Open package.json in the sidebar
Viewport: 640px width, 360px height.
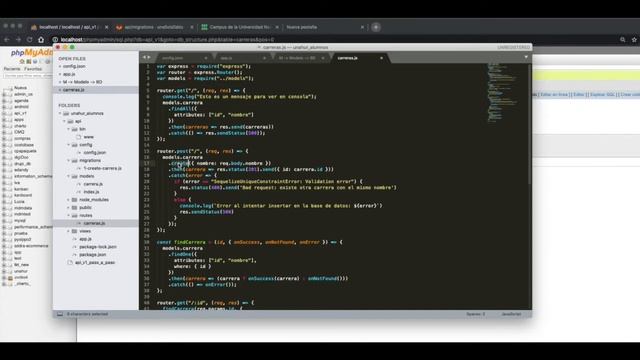point(93,254)
